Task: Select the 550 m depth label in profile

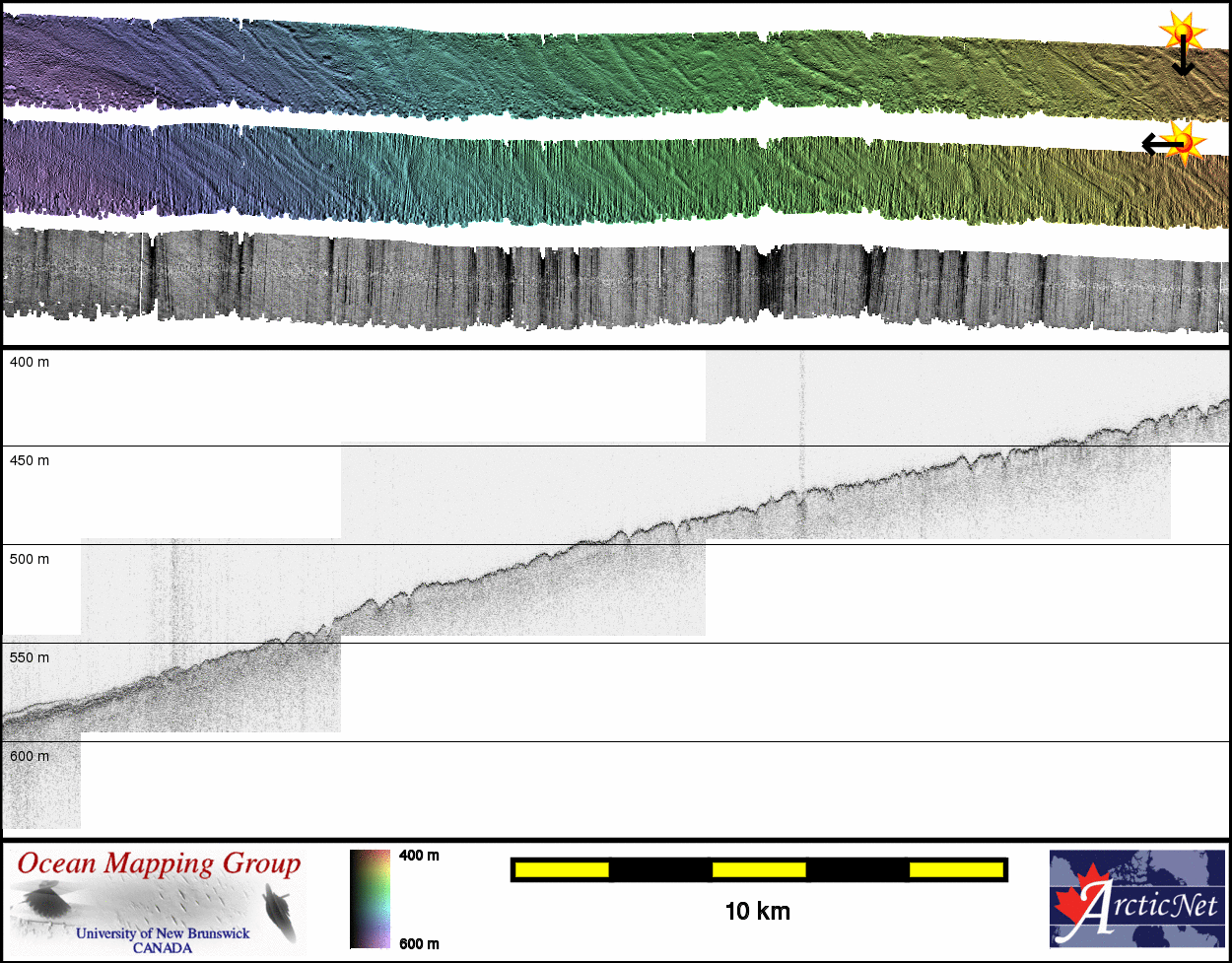Action: [30, 657]
